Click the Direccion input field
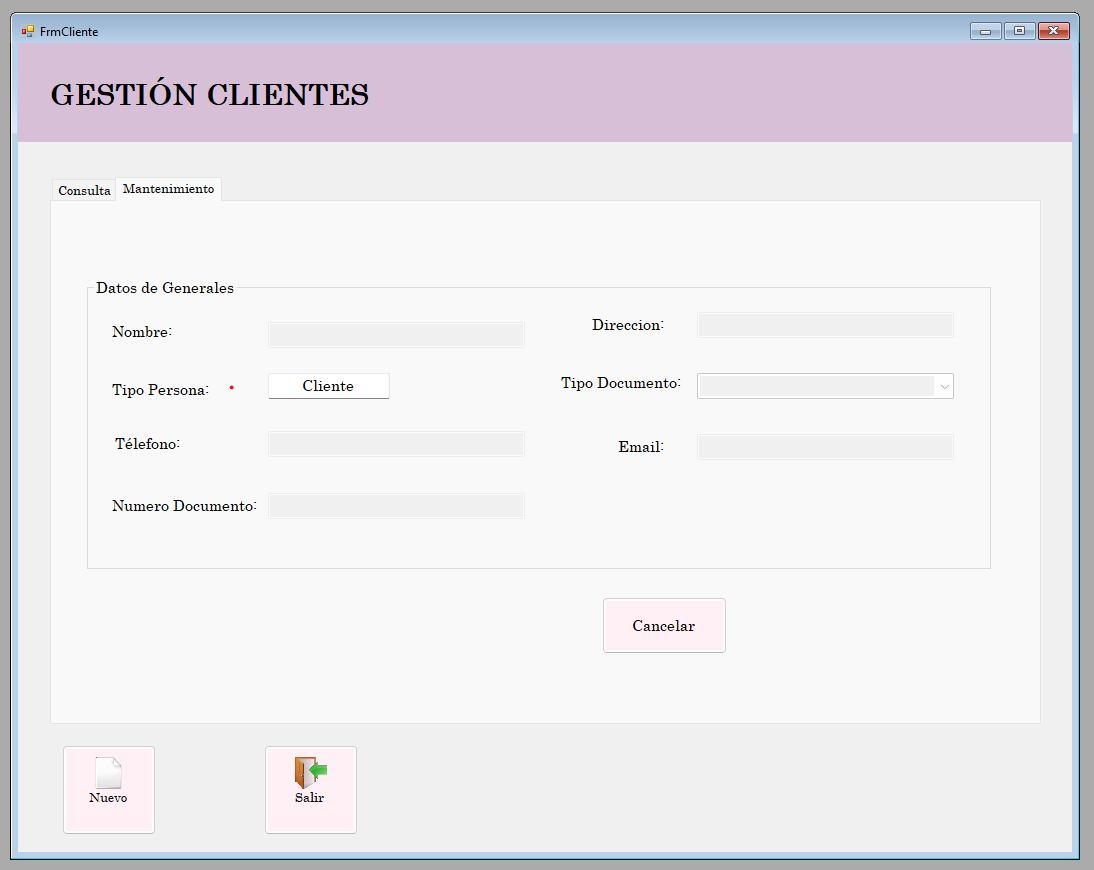This screenshot has width=1094, height=870. tap(825, 325)
